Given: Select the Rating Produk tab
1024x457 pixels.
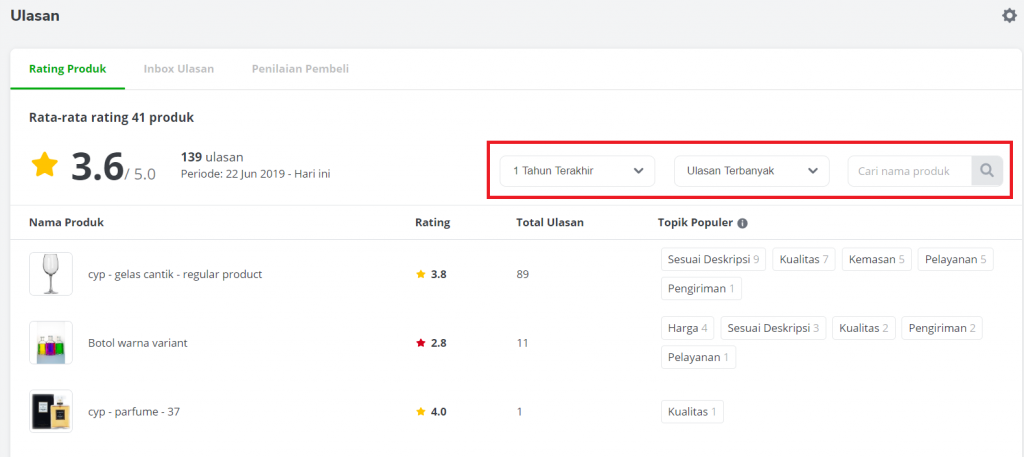Looking at the screenshot, I should coord(67,69).
